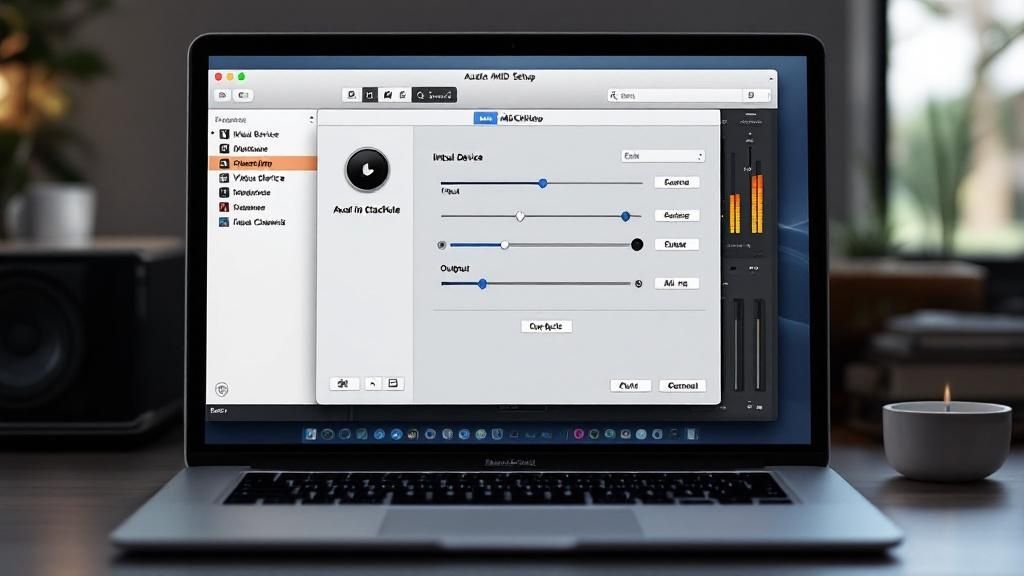Click the dark highlighted icon in the toolbar segment
Viewport: 1024px width, 576px height.
click(370, 95)
